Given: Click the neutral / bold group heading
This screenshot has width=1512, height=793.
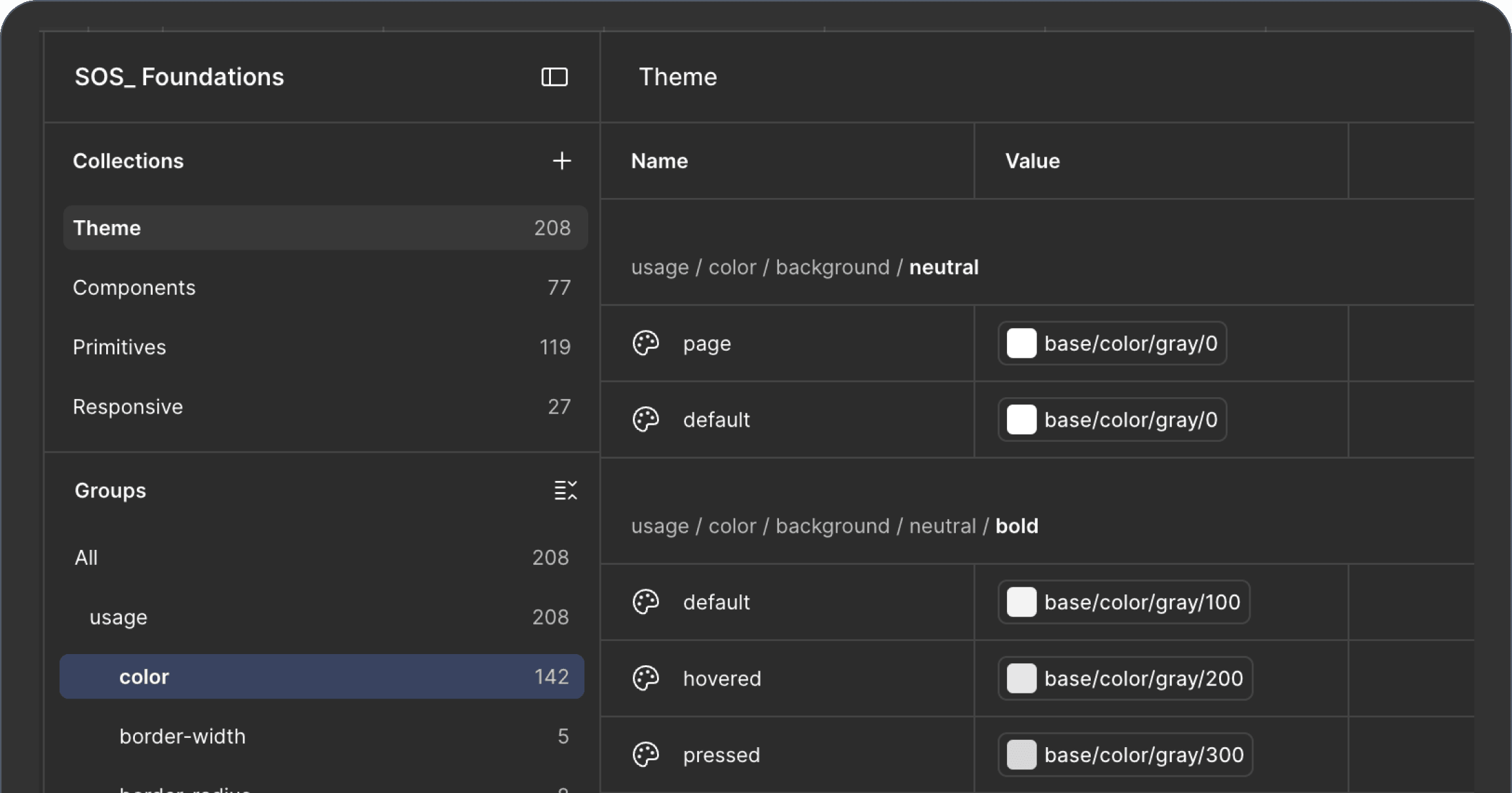Looking at the screenshot, I should click(x=835, y=526).
